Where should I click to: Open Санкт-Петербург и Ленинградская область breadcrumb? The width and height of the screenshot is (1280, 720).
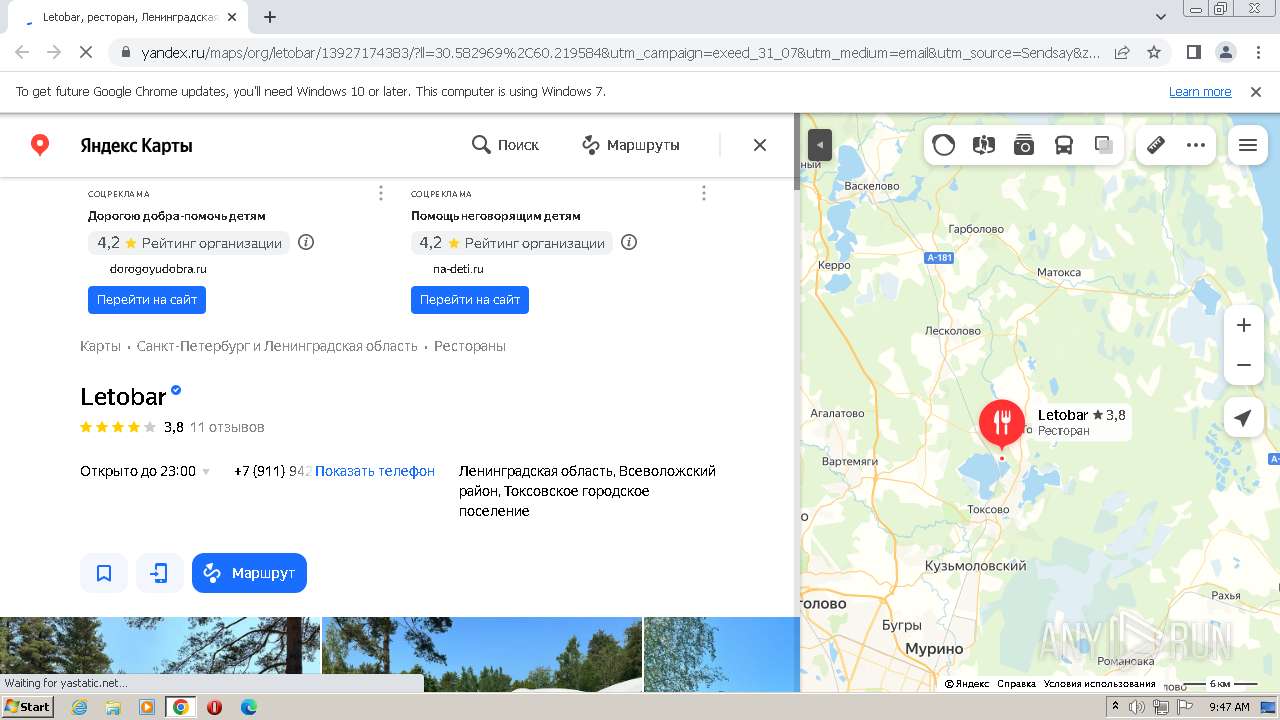[x=277, y=346]
